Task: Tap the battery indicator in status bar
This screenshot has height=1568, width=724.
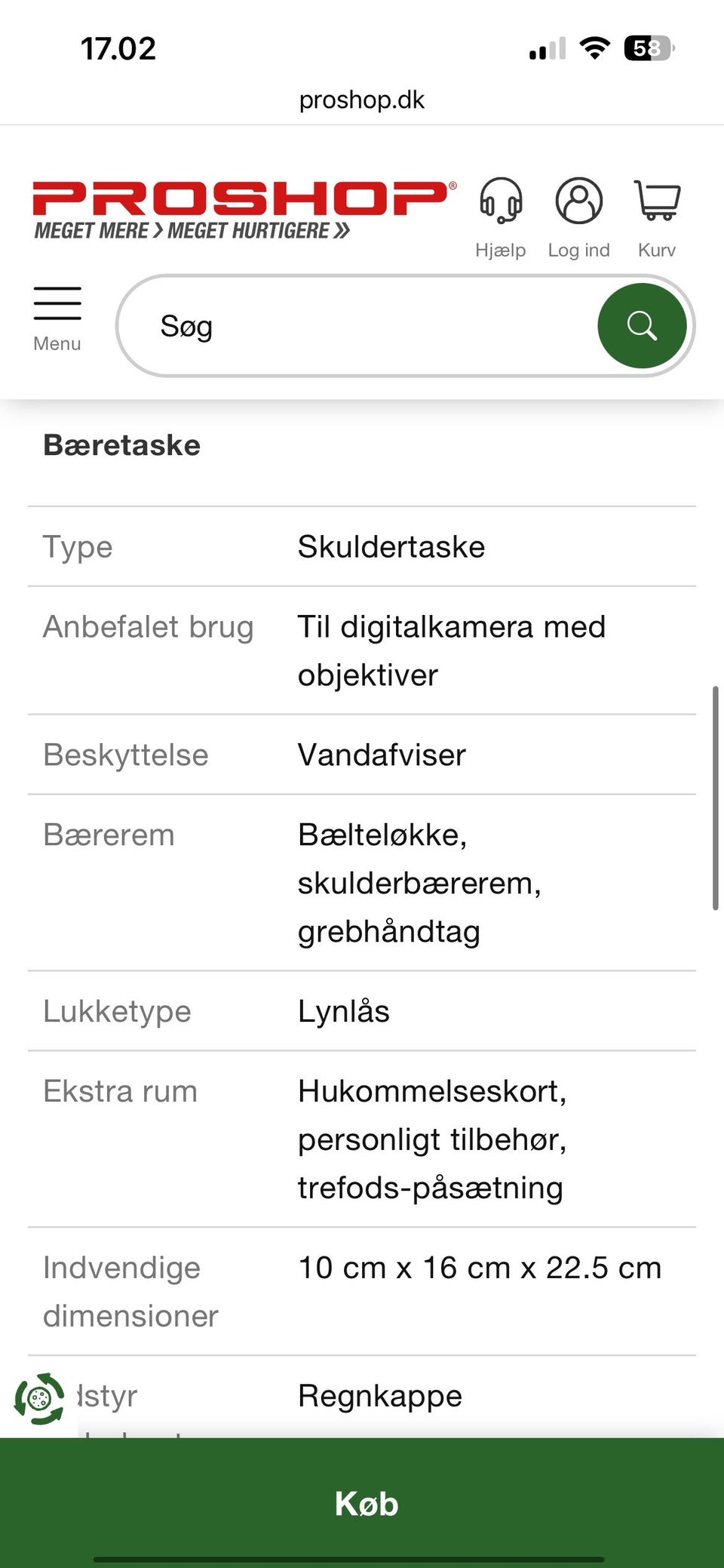Action: tap(649, 49)
